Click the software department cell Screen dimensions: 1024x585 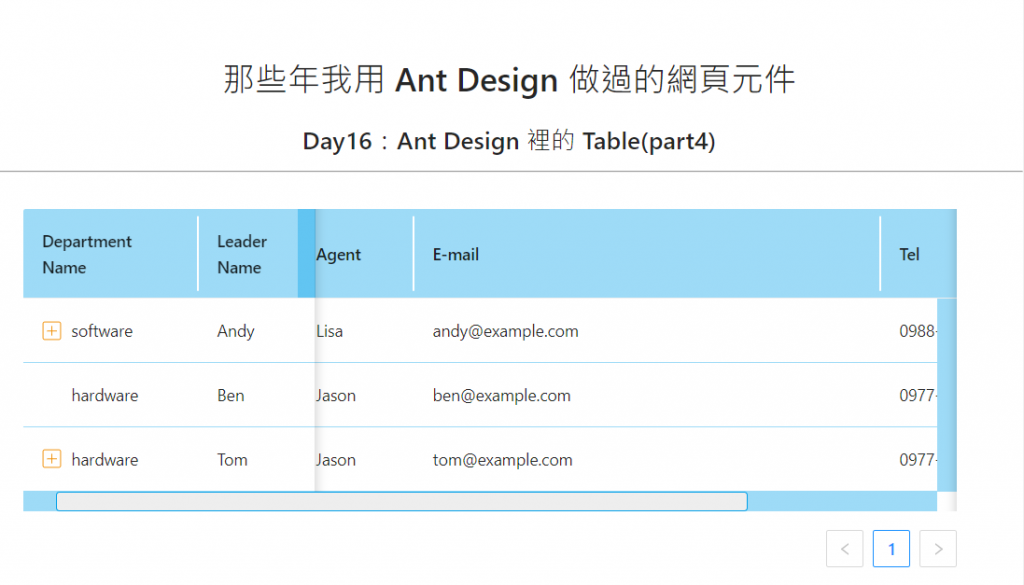(x=110, y=331)
